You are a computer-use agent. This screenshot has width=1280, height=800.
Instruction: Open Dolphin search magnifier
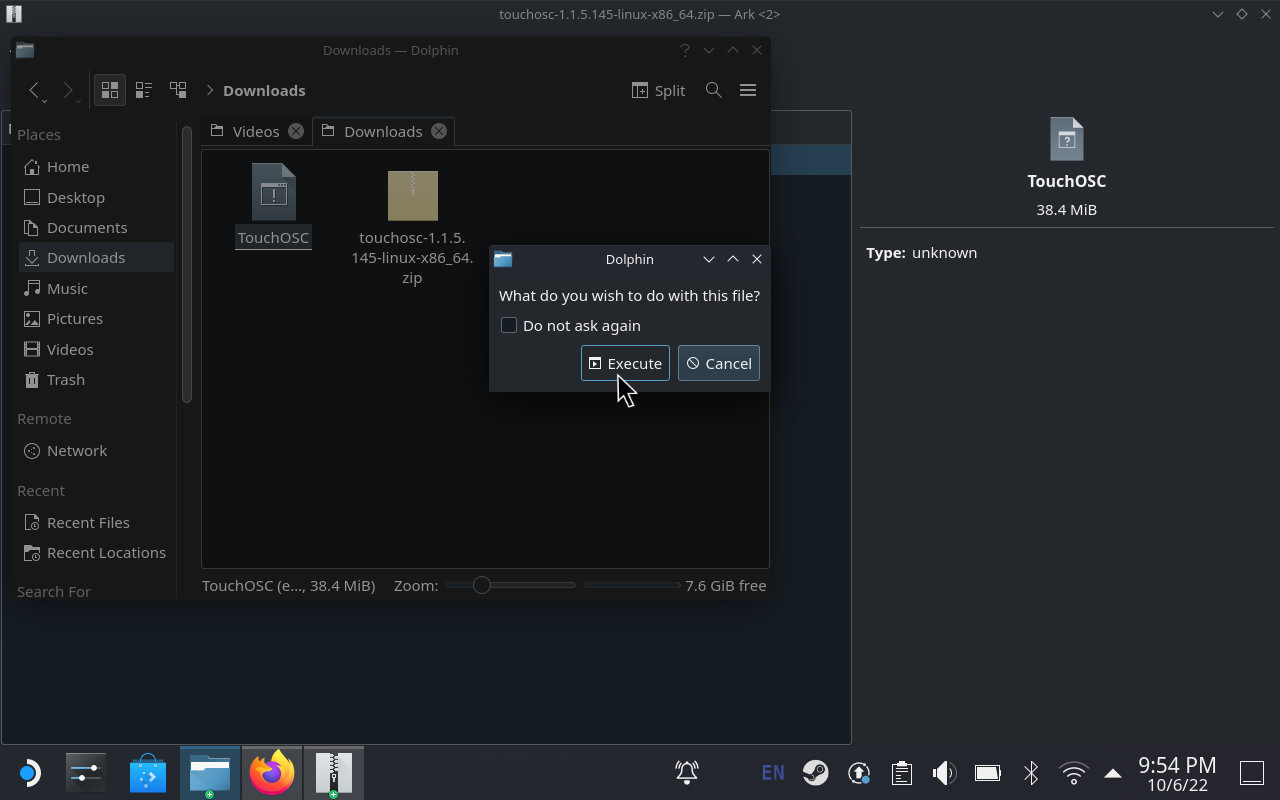point(714,90)
